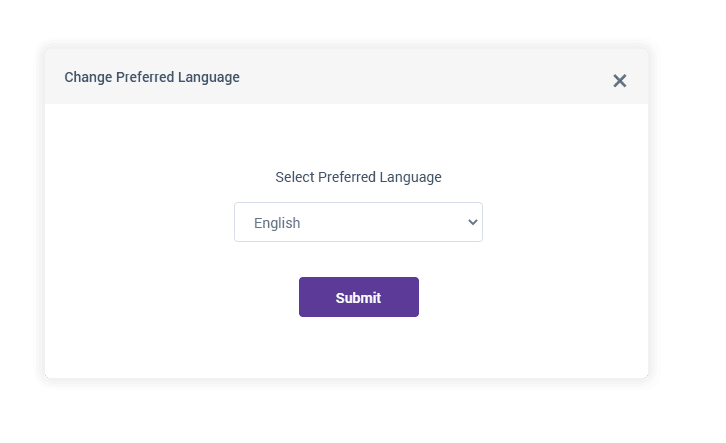Open the Select Preferred Language dropdown
The image size is (726, 443).
point(358,222)
